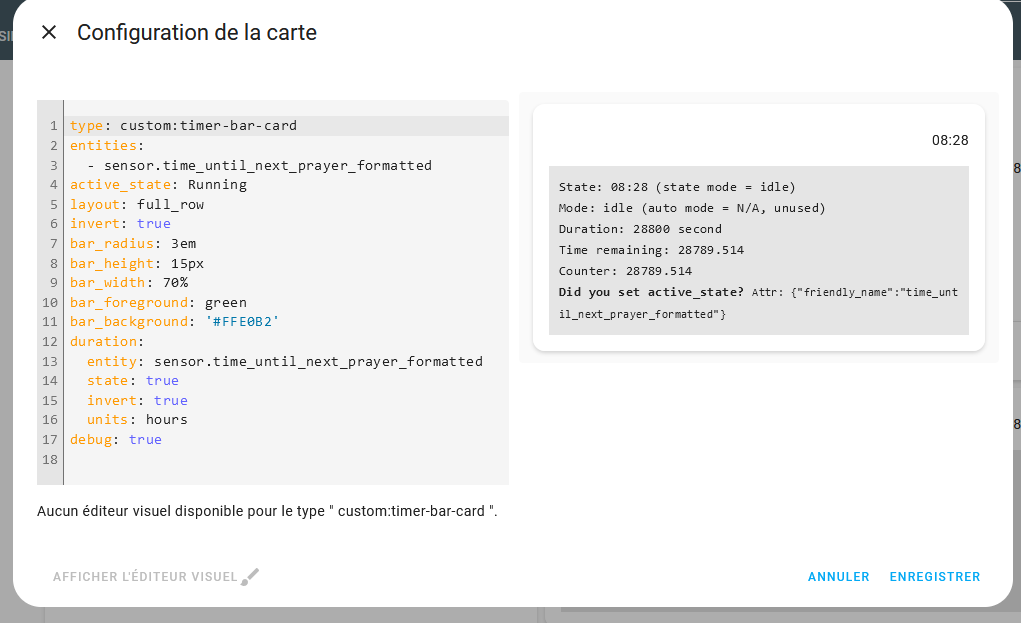Click the '#FFE0B2' background color value
This screenshot has width=1021, height=623.
tap(241, 322)
